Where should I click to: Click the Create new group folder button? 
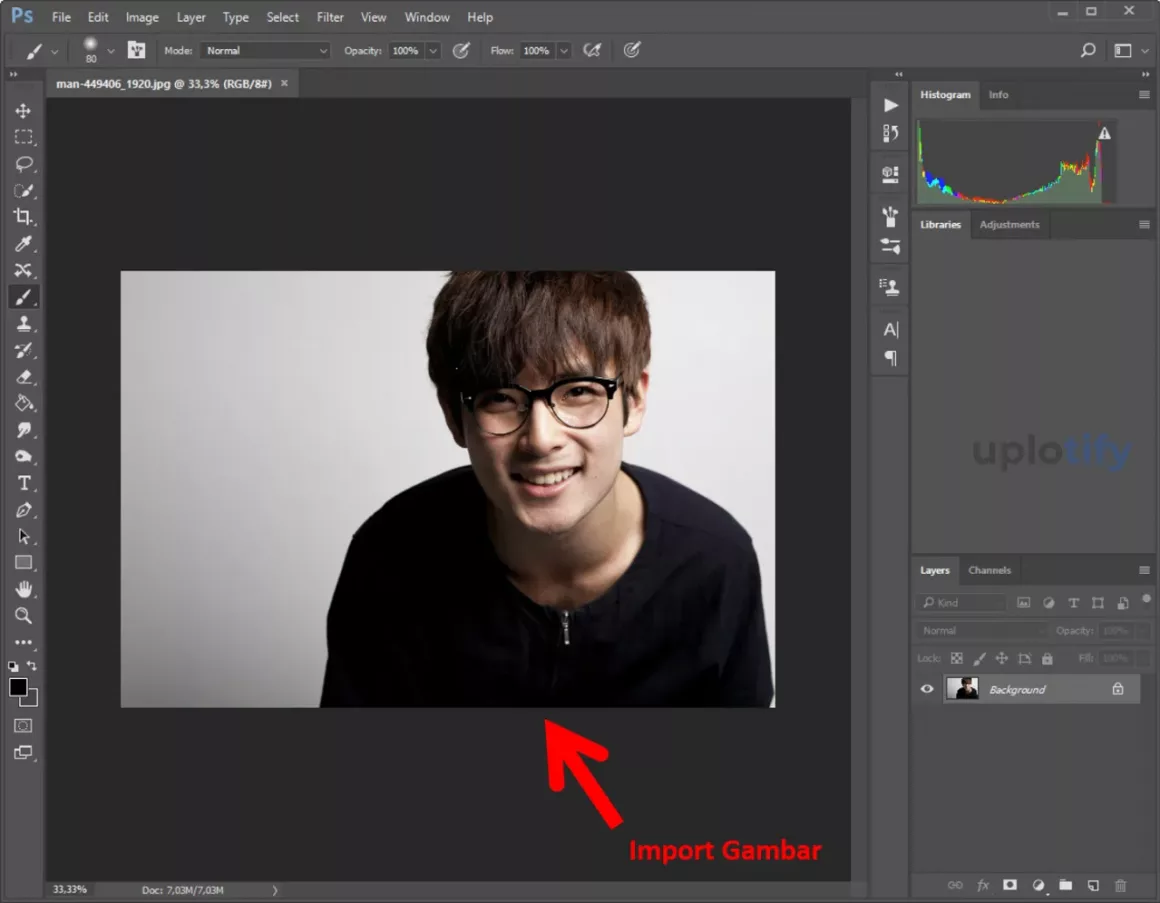1065,885
